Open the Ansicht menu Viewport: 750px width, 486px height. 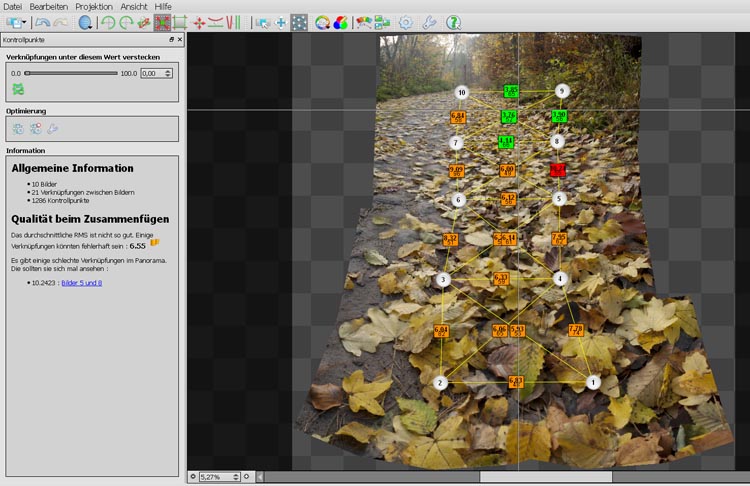pos(134,6)
